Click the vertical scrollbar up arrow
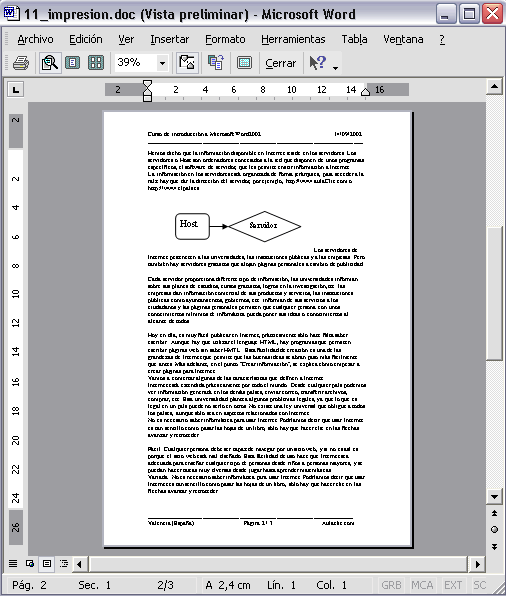Image resolution: width=506 pixels, height=596 pixels. click(494, 87)
